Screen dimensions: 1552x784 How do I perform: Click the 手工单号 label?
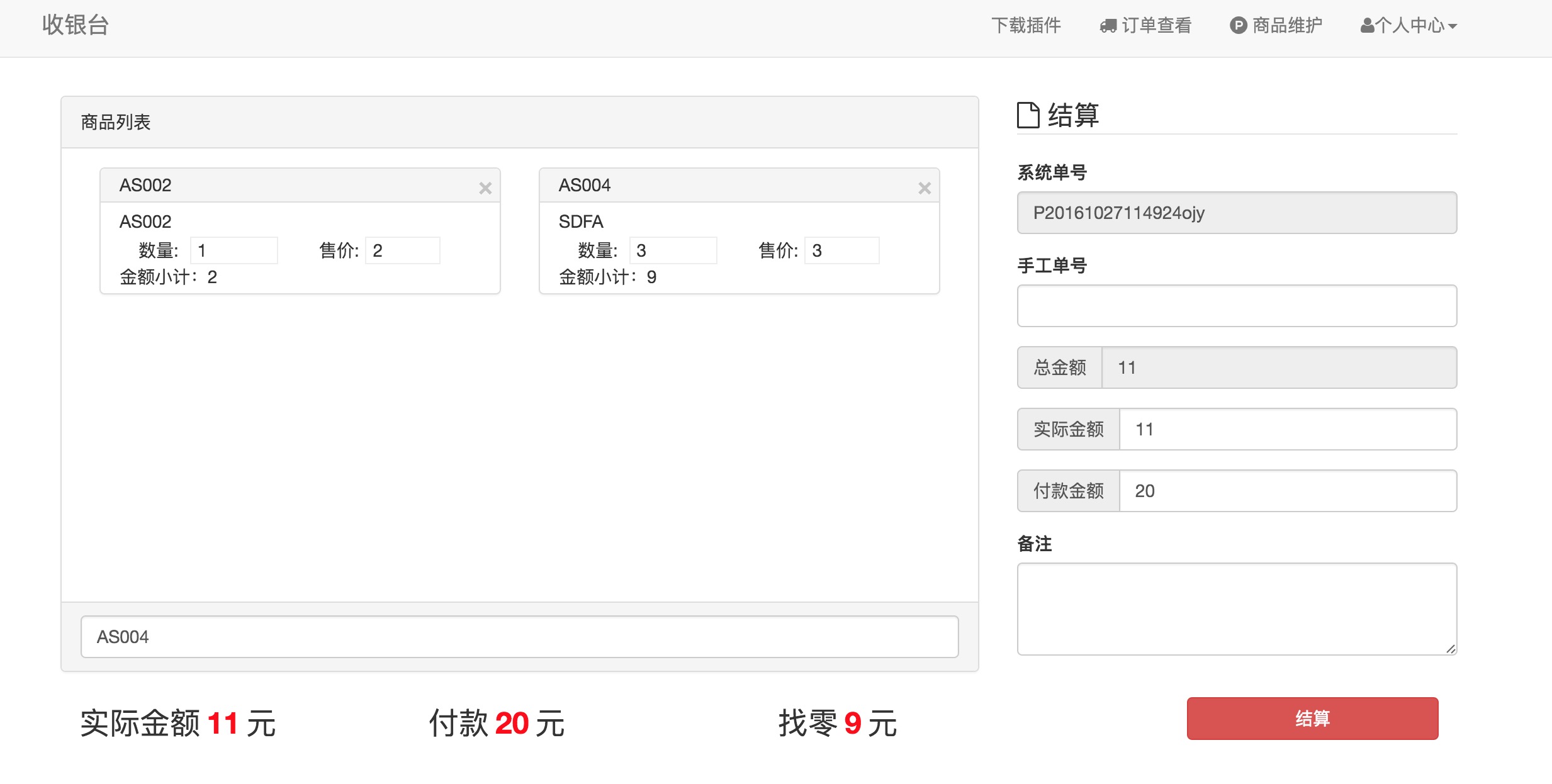pos(1052,266)
